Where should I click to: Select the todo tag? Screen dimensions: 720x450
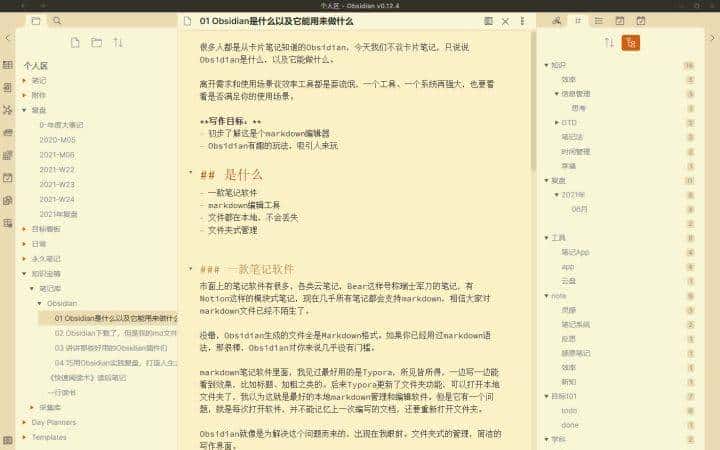tap(569, 411)
